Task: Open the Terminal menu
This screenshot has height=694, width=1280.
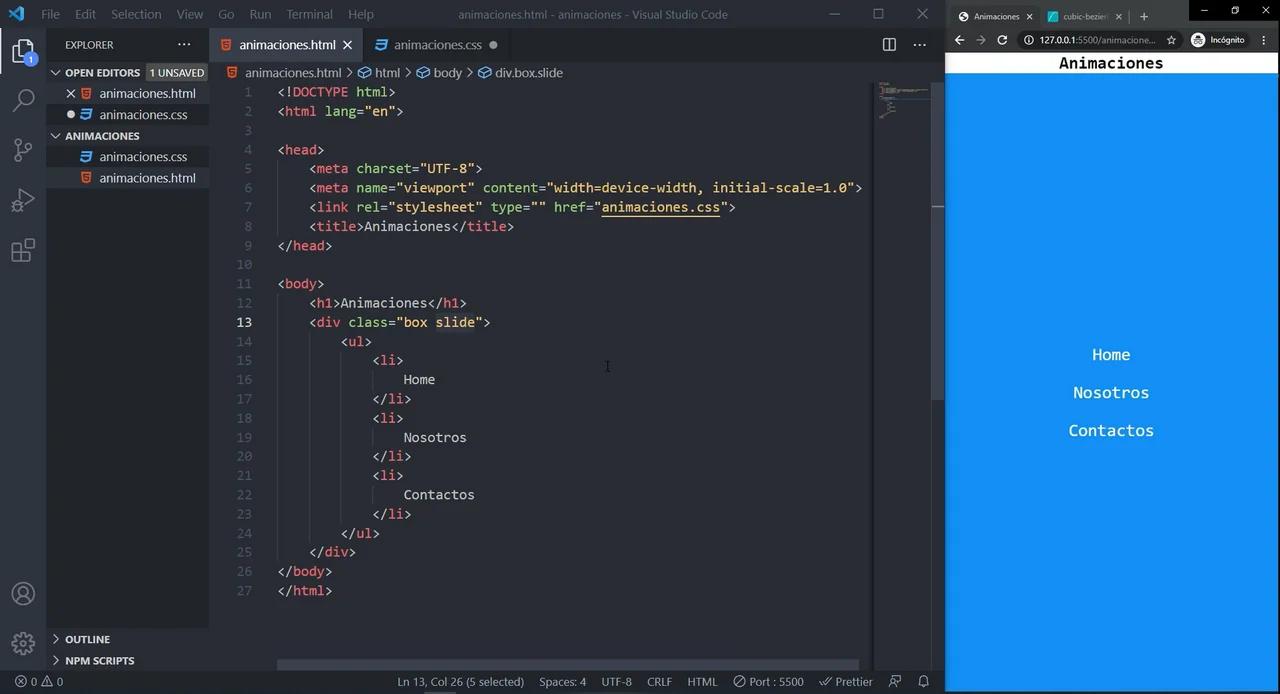Action: (x=309, y=14)
